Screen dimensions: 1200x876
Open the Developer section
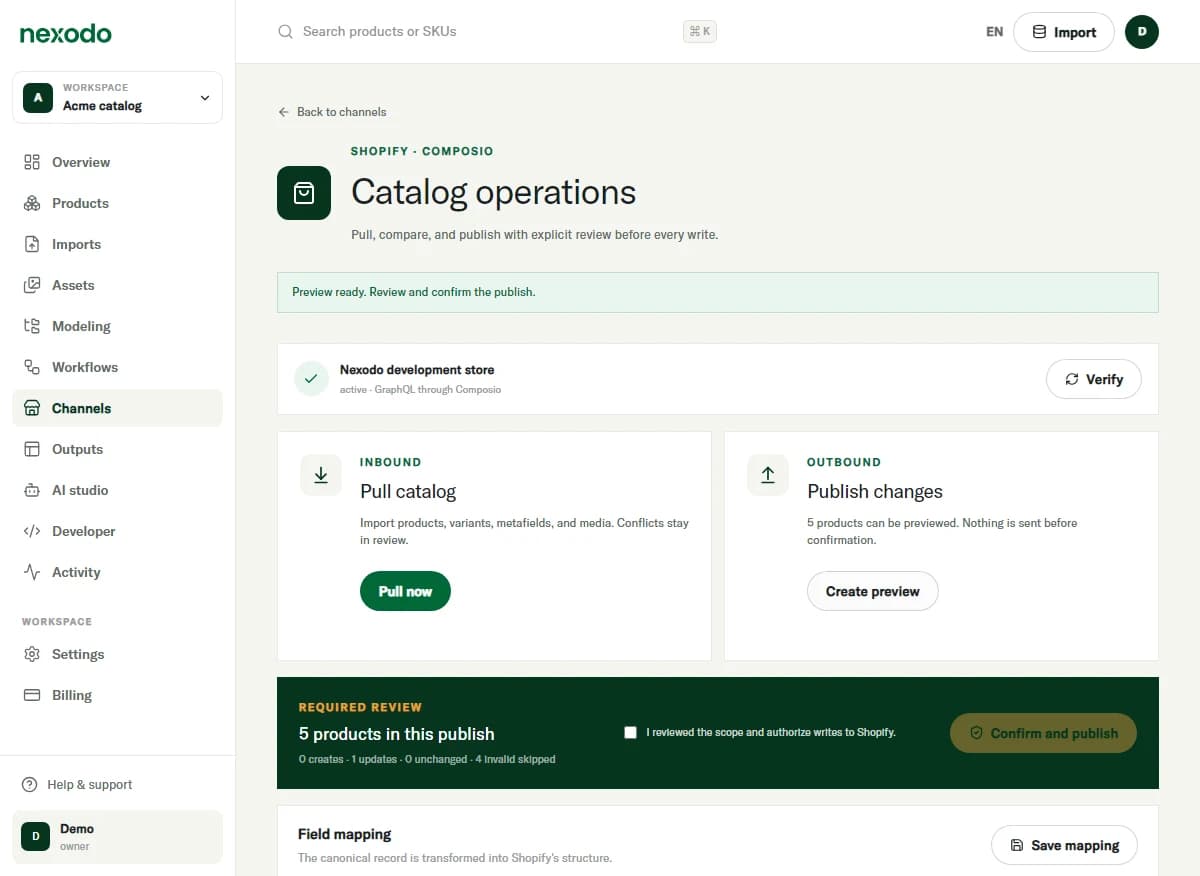coord(117,531)
